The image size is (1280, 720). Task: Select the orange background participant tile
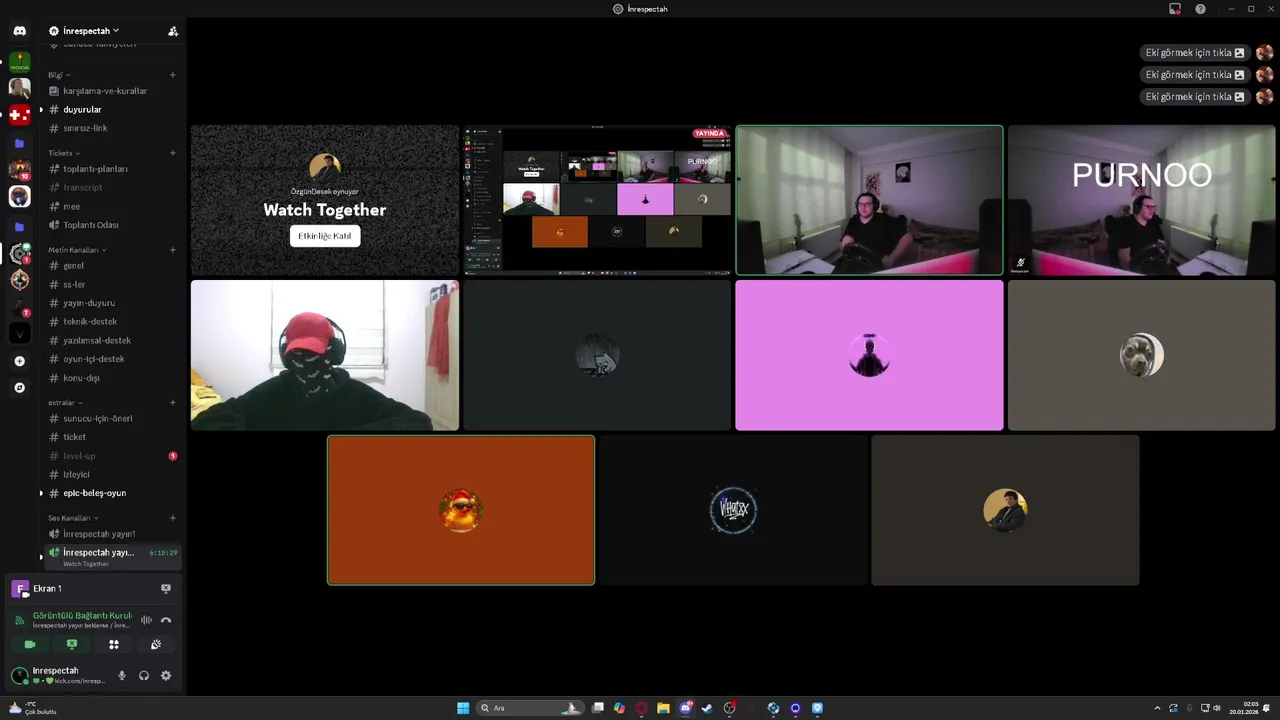tap(461, 510)
